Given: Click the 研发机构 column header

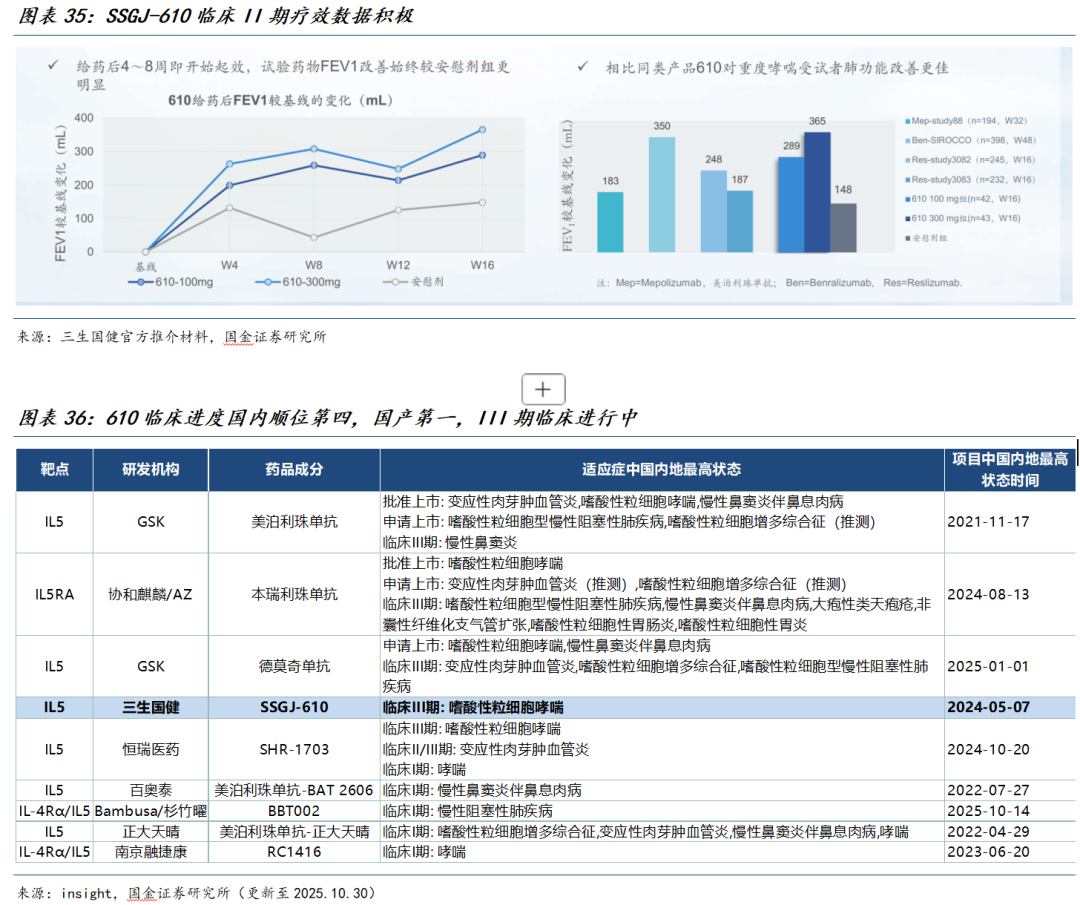Looking at the screenshot, I should (151, 470).
